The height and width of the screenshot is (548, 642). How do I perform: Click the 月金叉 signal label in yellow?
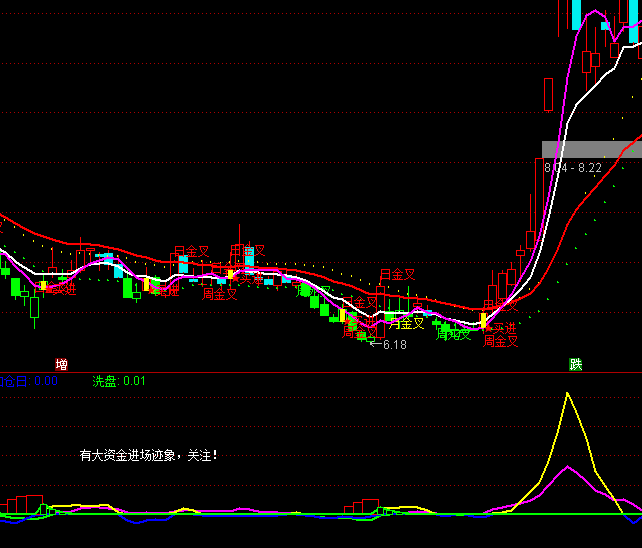pyautogui.click(x=407, y=323)
